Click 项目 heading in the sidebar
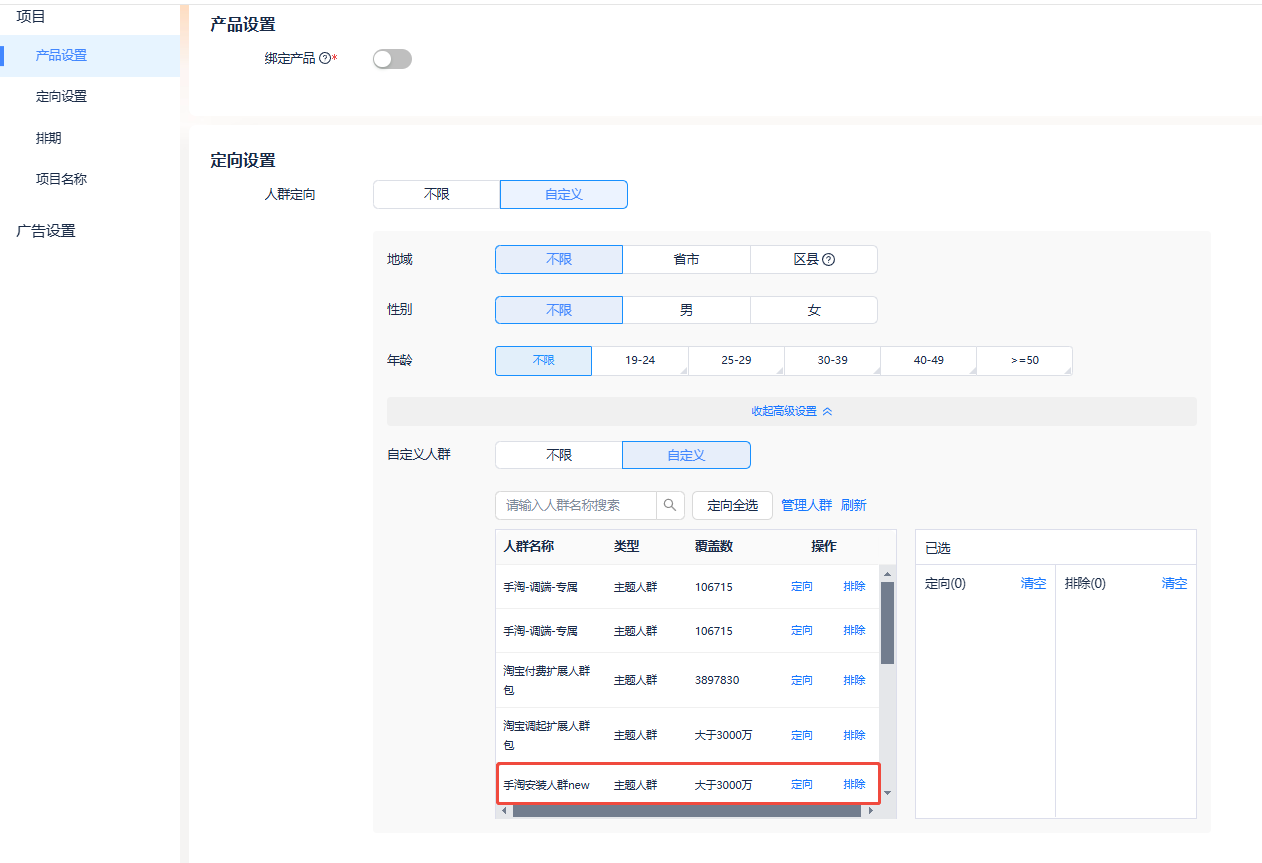The height and width of the screenshot is (863, 1262). [x=31, y=16]
